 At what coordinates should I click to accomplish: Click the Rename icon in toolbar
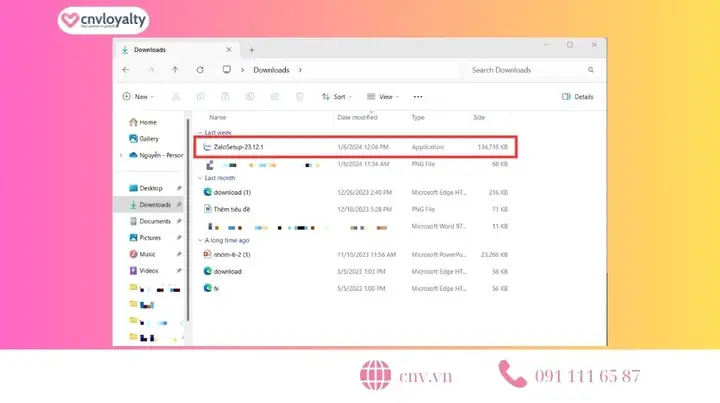point(250,96)
